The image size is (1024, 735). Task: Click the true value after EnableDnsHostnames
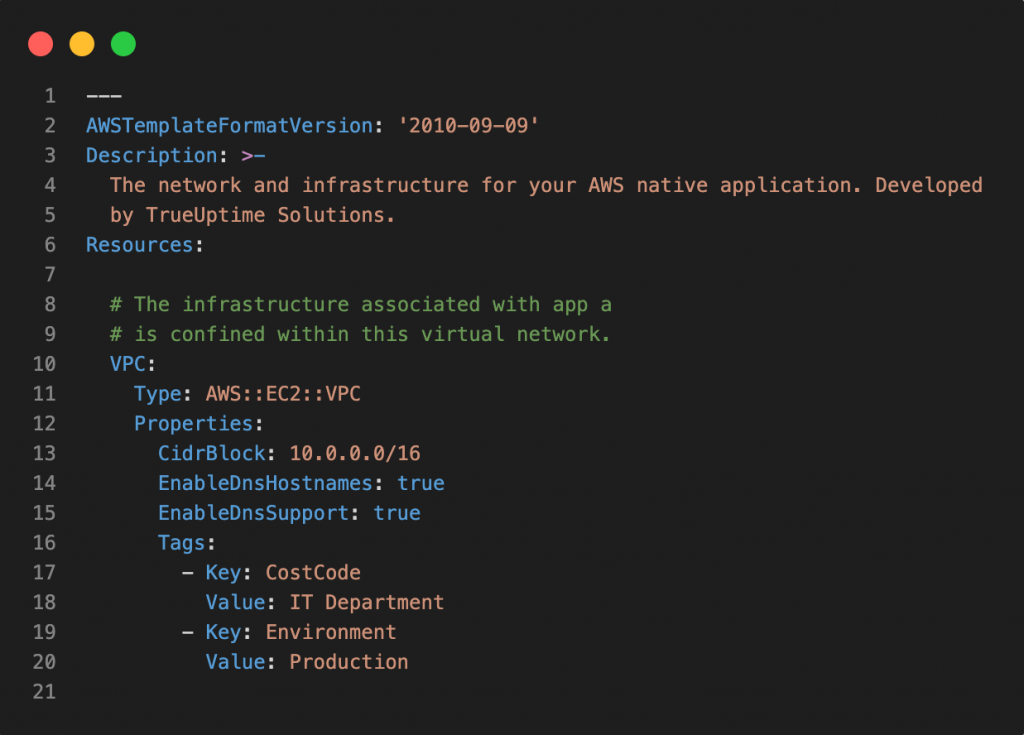(x=420, y=484)
